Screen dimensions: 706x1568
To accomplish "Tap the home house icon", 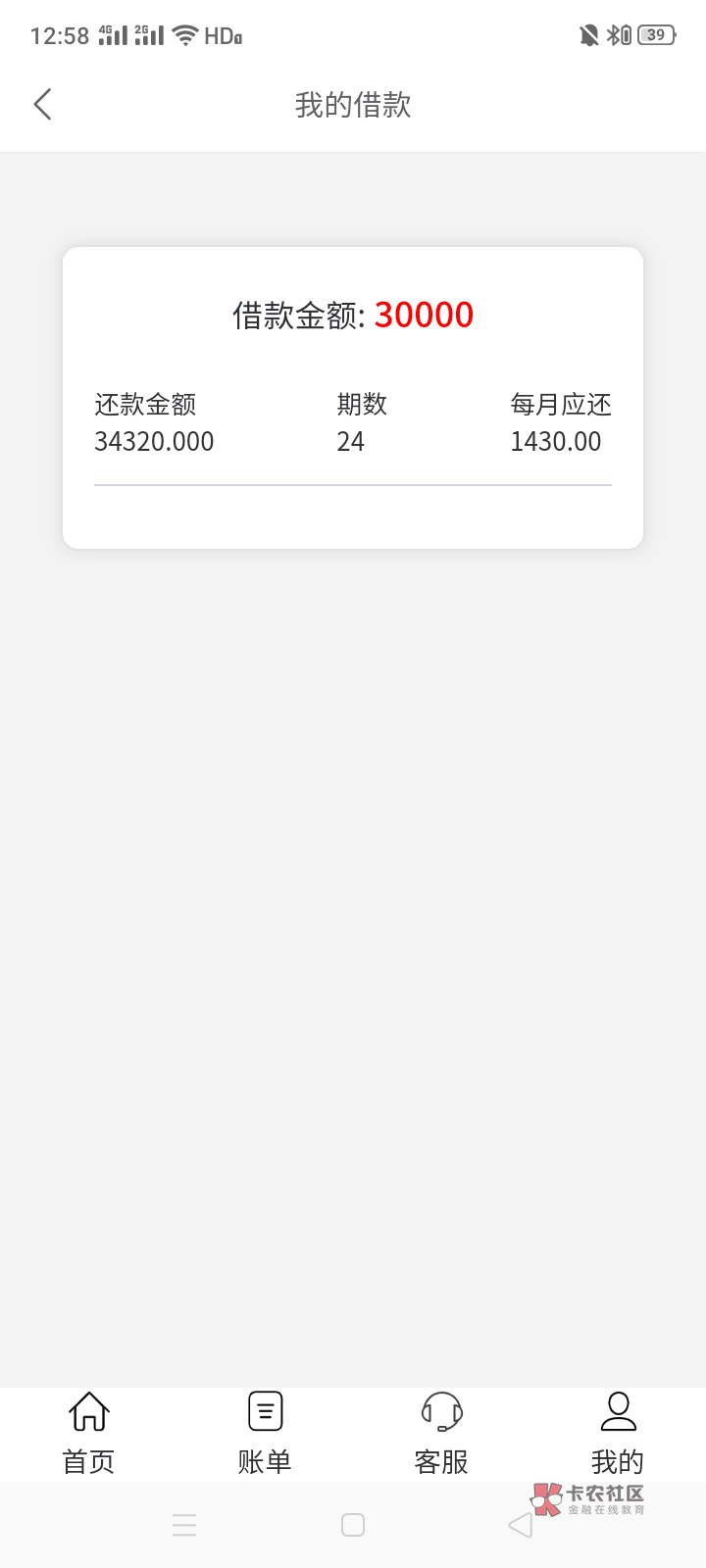I will (89, 1411).
